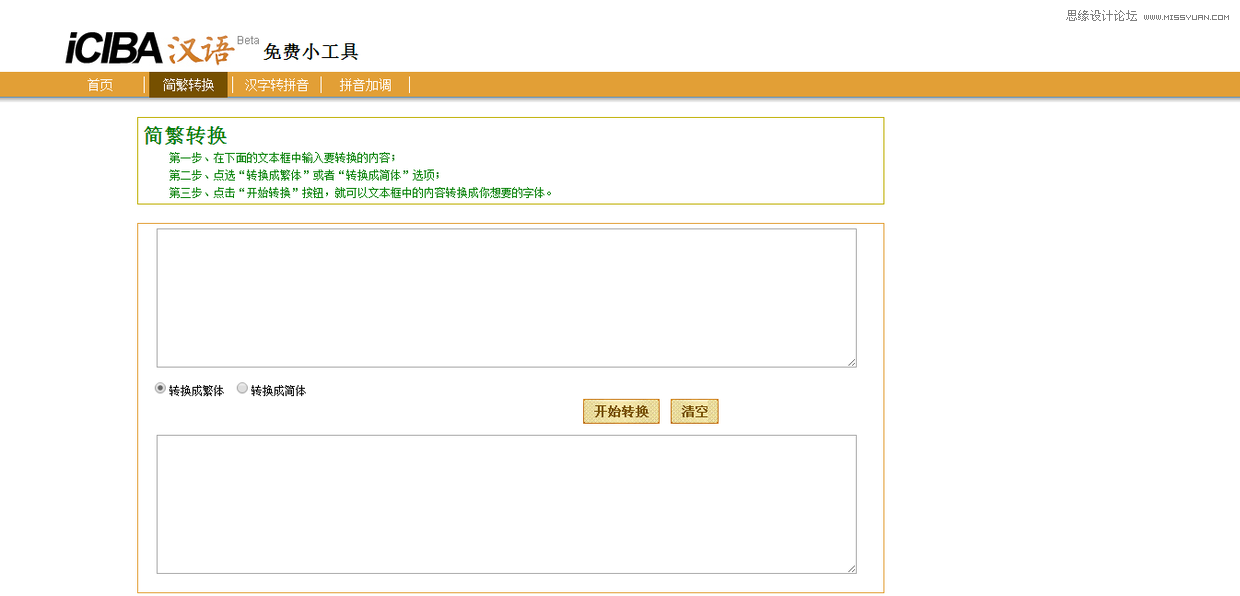Choose the 转换成简体 radio option
1240x596 pixels.
(242, 388)
